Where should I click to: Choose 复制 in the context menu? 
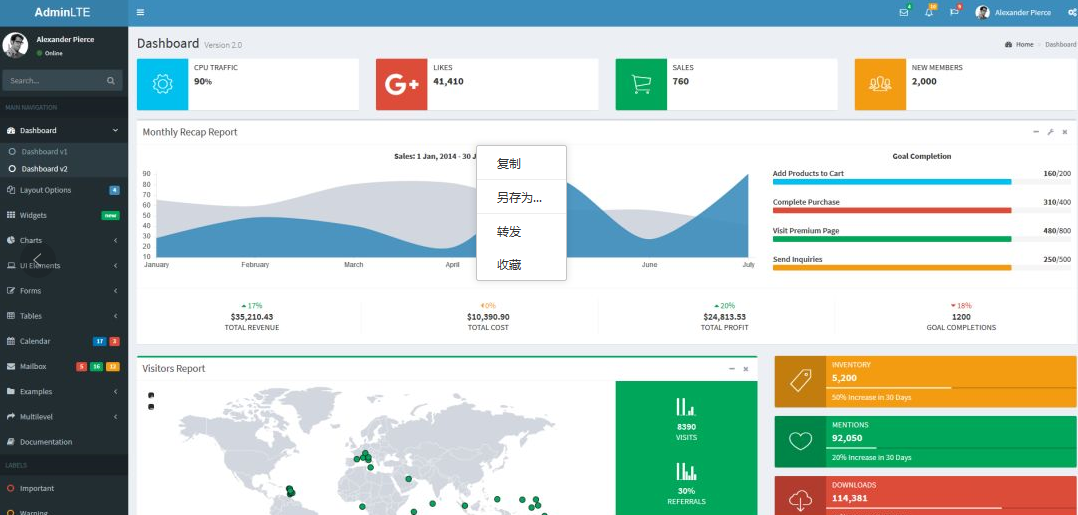509,164
